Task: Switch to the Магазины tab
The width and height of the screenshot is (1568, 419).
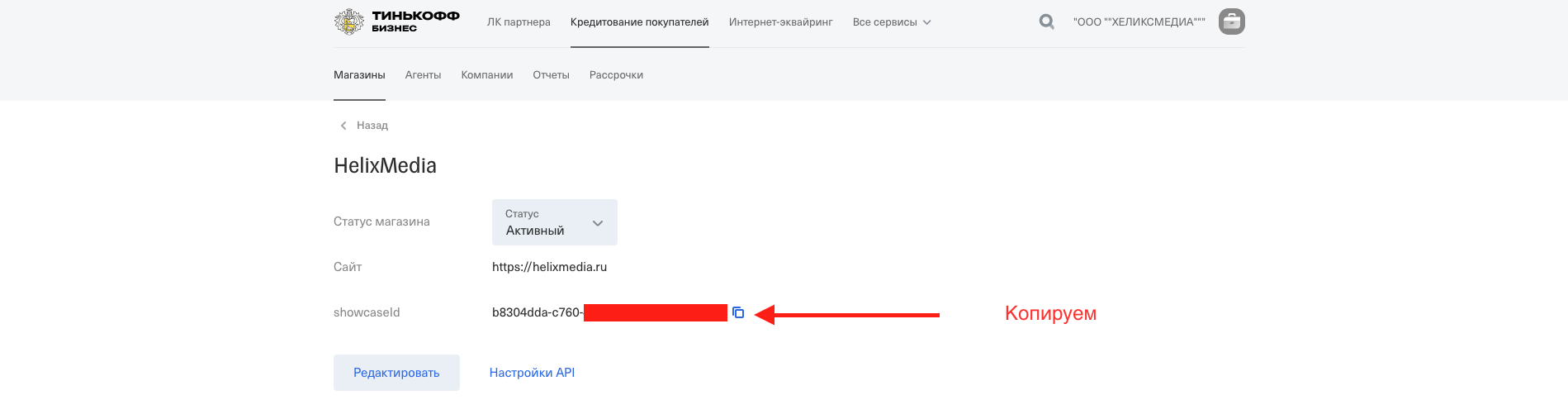Action: tap(359, 75)
